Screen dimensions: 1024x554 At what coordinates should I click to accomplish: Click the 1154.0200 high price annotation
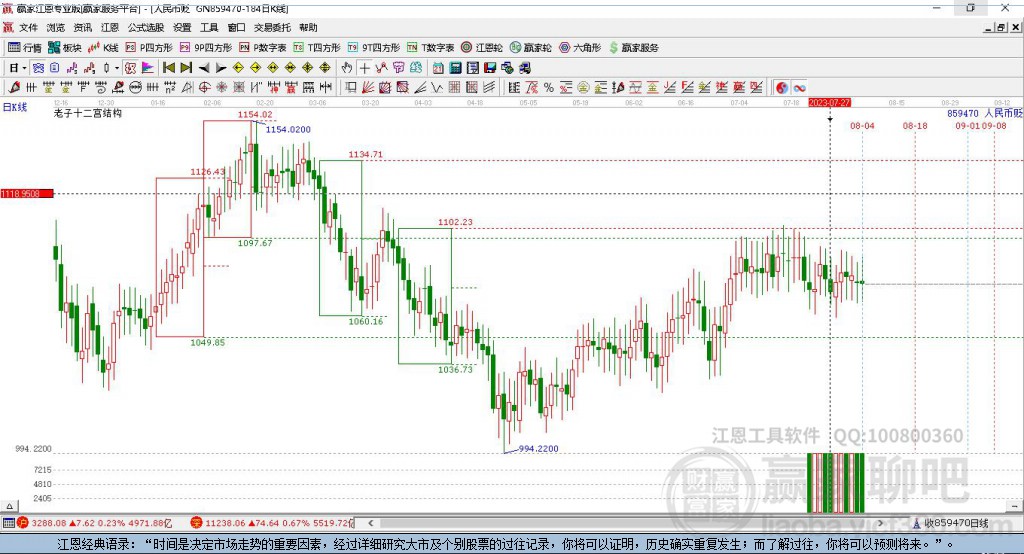pyautogui.click(x=288, y=129)
